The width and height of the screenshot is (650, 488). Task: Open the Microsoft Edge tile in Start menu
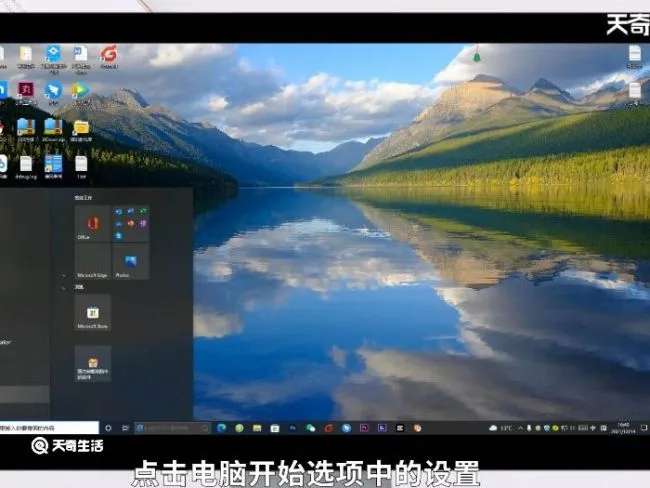coord(93,262)
